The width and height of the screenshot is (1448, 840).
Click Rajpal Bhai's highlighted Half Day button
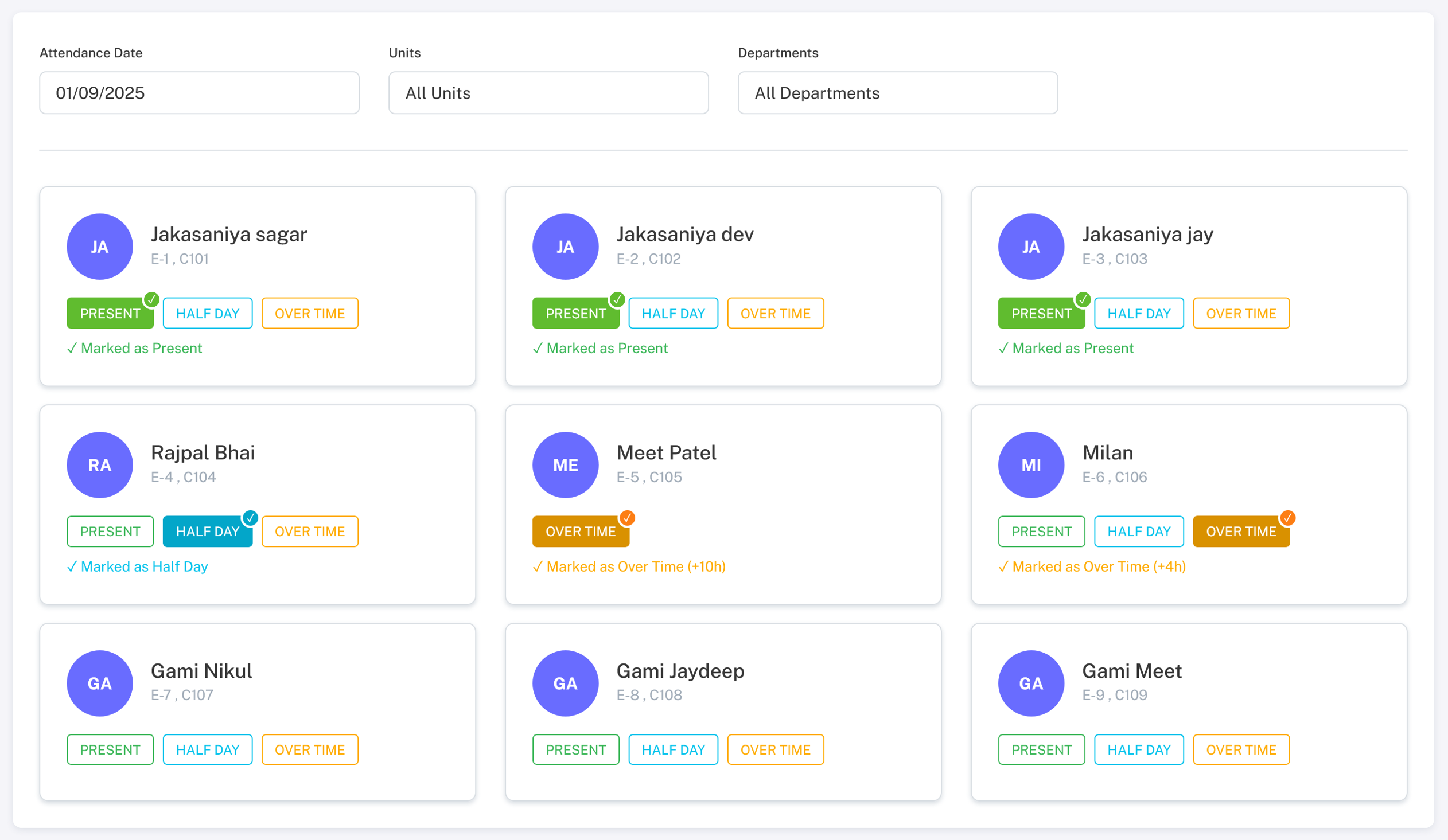pos(208,531)
